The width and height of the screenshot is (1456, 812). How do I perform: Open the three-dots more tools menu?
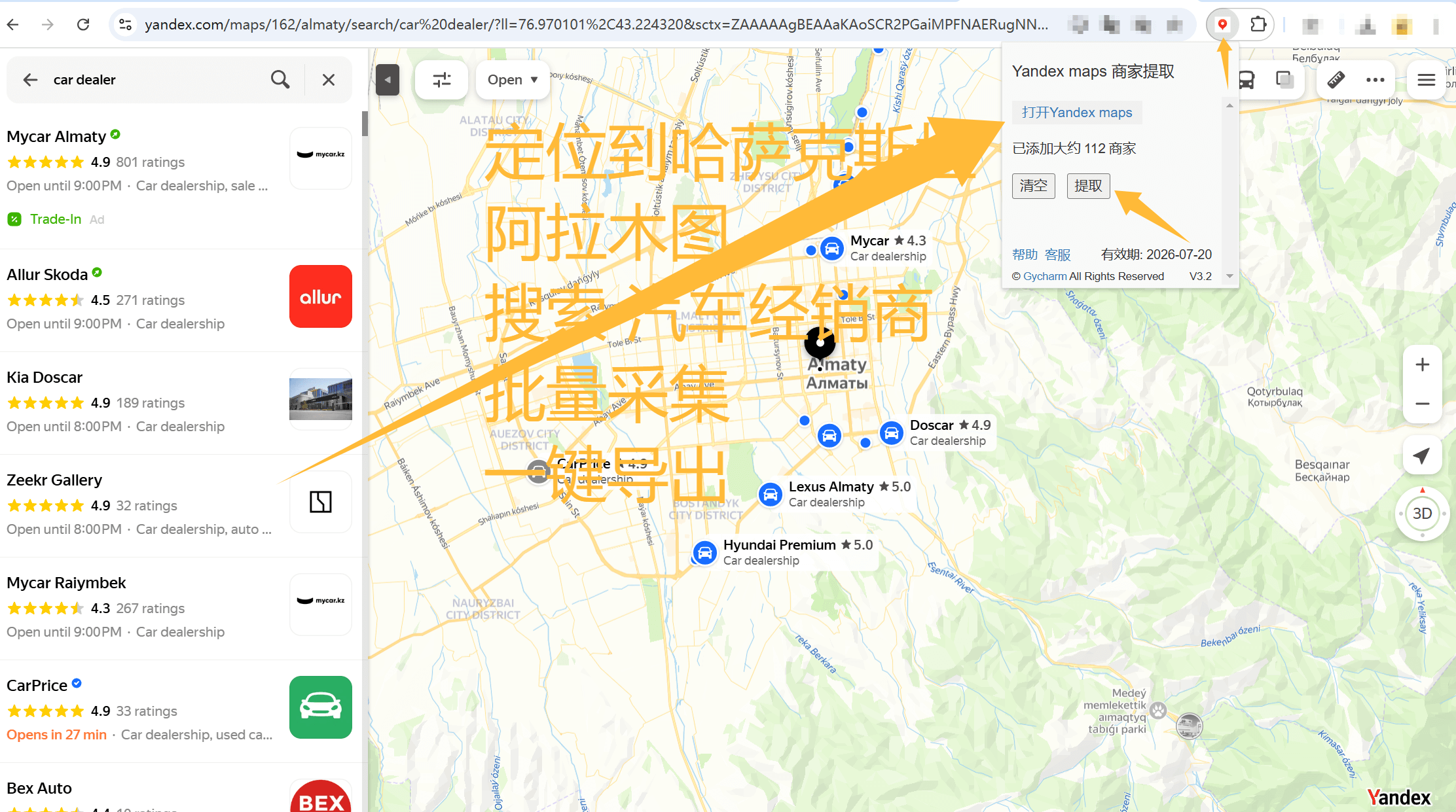point(1375,80)
